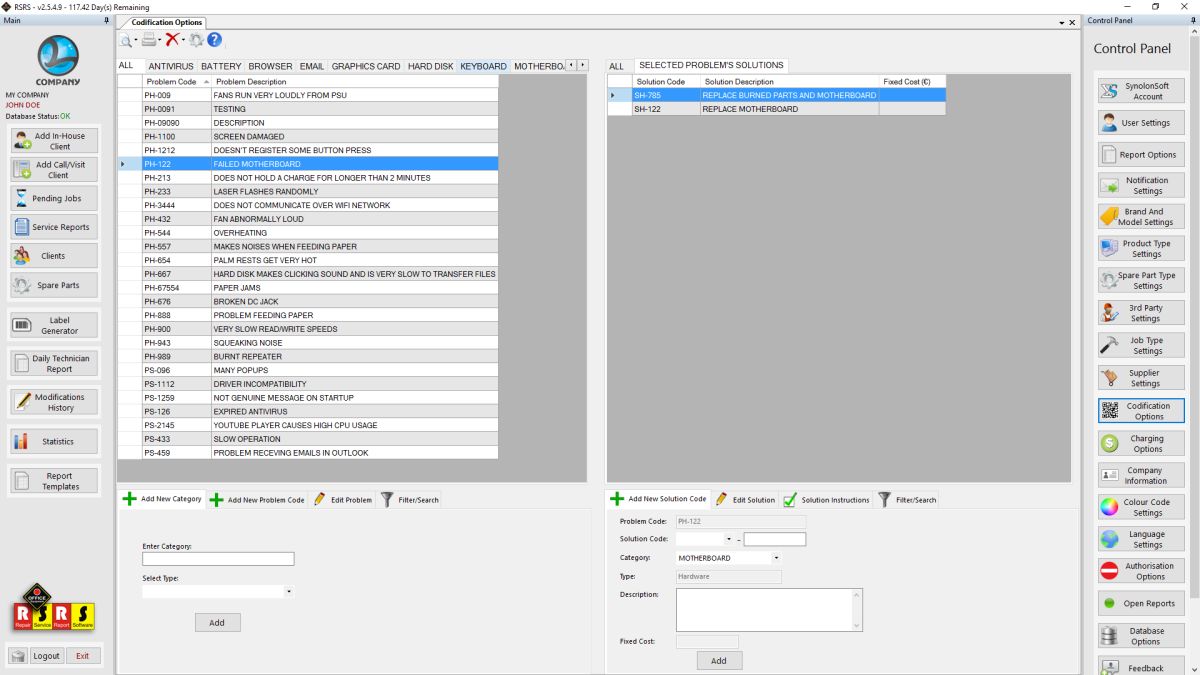Open 3rd Party Settings
Viewport: 1200px width, 675px height.
(1141, 313)
